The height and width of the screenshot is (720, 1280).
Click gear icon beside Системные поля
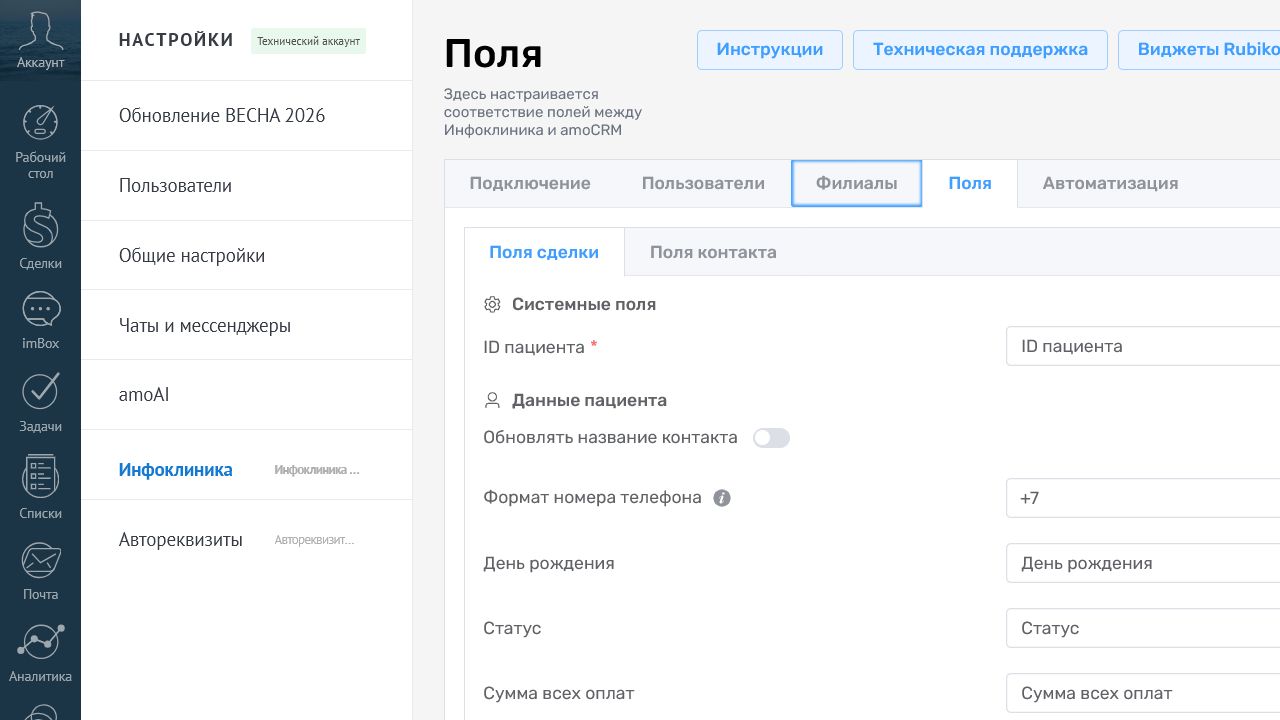(492, 304)
